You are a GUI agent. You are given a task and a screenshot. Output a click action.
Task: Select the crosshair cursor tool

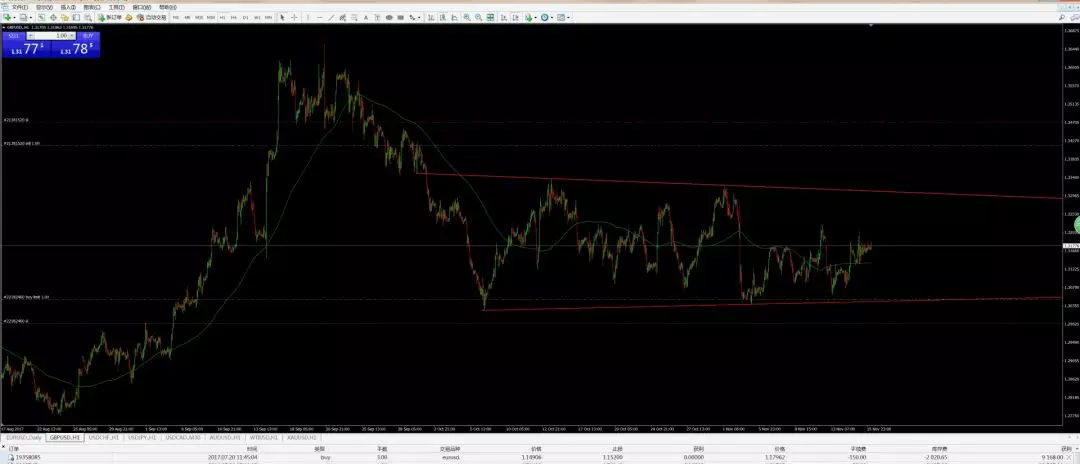(294, 17)
